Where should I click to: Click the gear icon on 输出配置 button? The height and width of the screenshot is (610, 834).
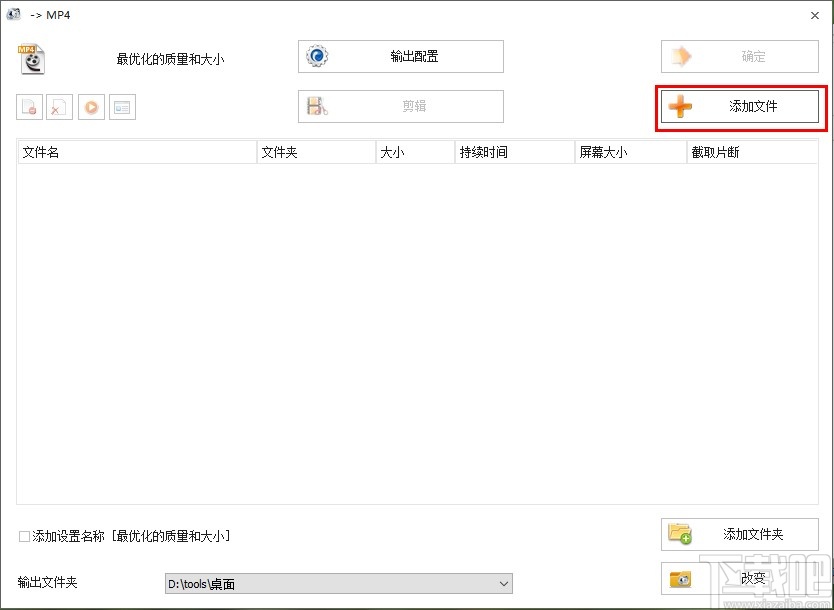(316, 56)
